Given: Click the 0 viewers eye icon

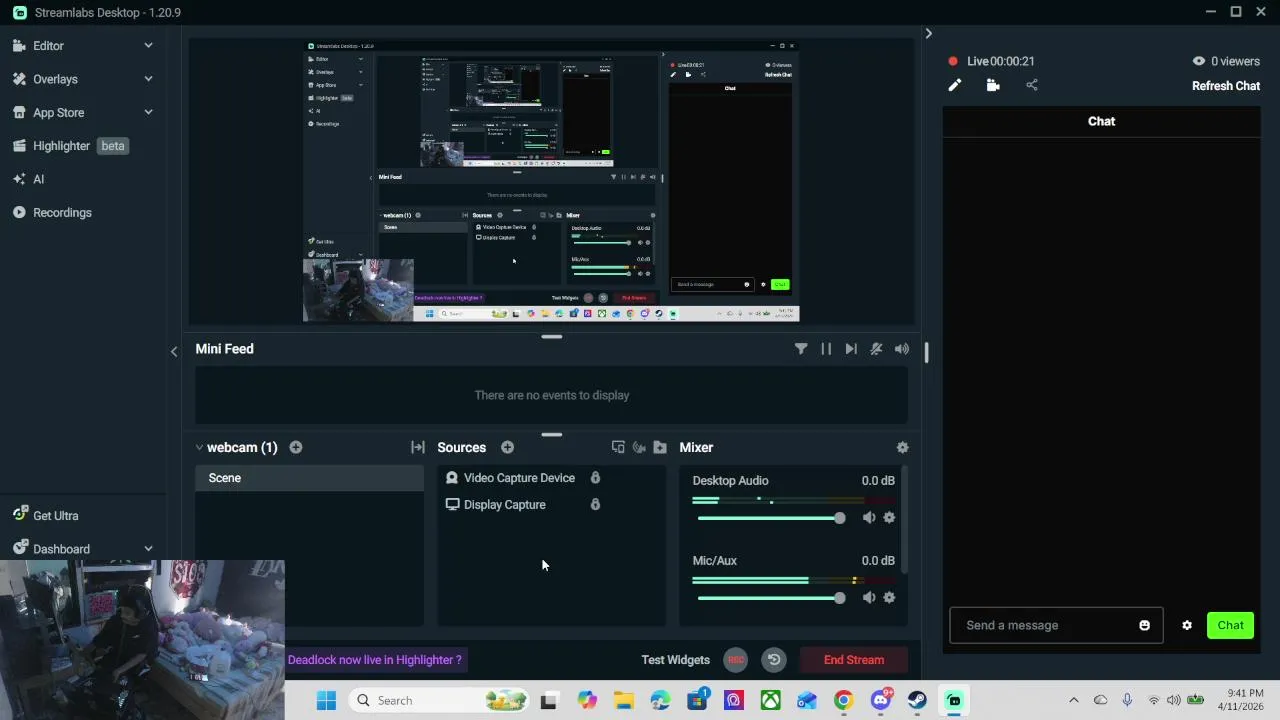Looking at the screenshot, I should pyautogui.click(x=1199, y=61).
